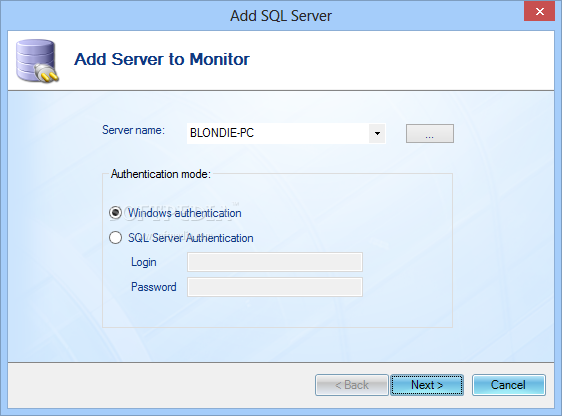Click the < Back button
The height and width of the screenshot is (416, 562).
[x=352, y=385]
